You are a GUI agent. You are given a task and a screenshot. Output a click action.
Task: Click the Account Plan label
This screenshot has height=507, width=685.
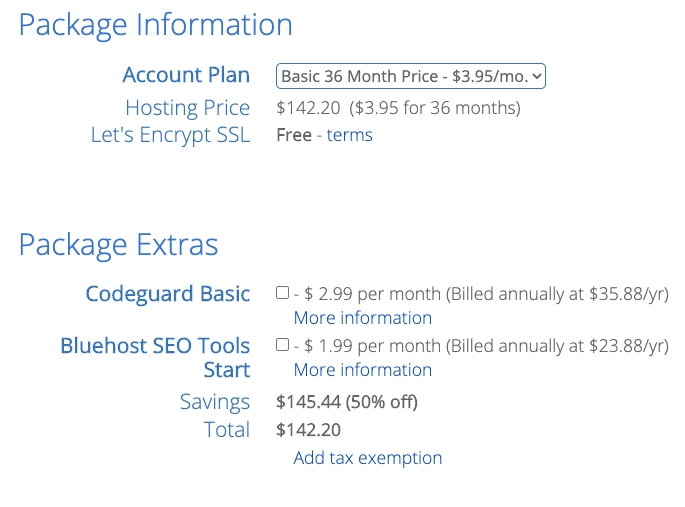(x=186, y=75)
